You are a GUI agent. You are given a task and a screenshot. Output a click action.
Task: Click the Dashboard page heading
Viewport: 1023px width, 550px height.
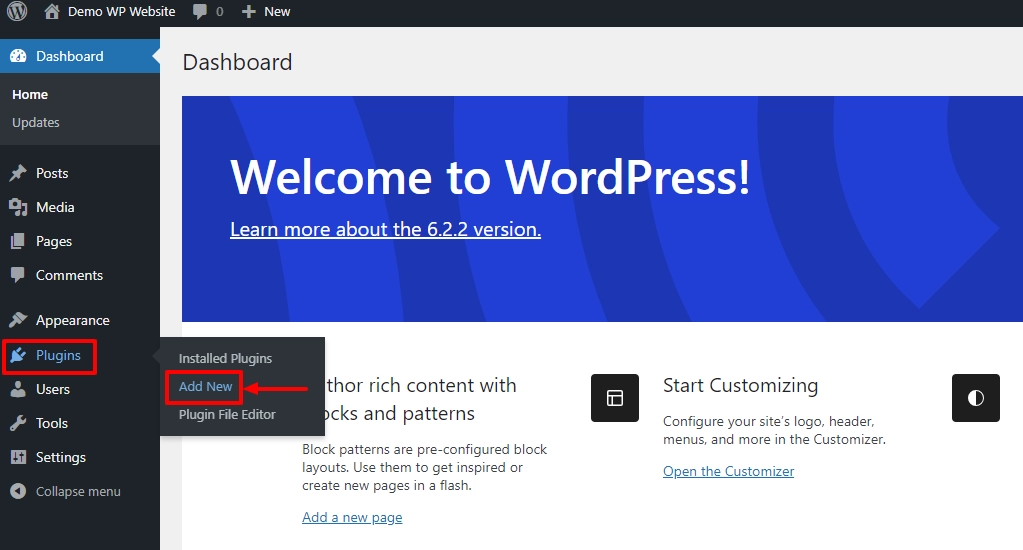point(237,63)
